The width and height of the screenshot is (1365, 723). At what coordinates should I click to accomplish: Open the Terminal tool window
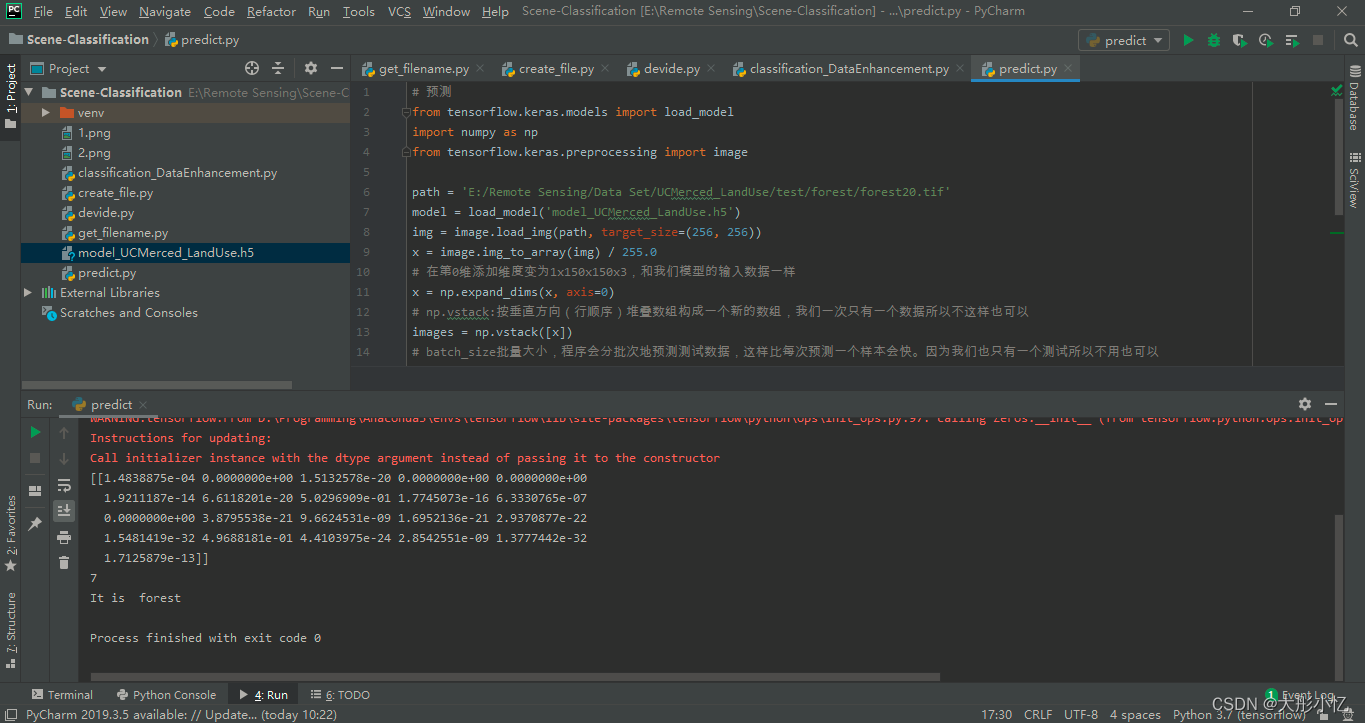[62, 694]
